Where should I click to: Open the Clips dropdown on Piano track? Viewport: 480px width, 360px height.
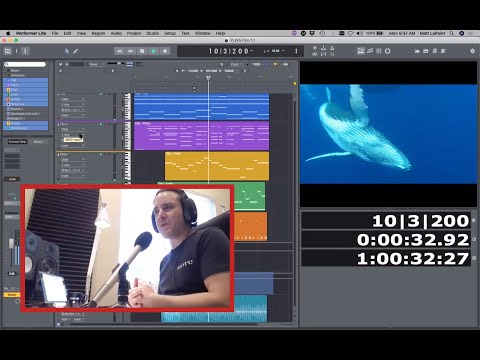(x=73, y=129)
